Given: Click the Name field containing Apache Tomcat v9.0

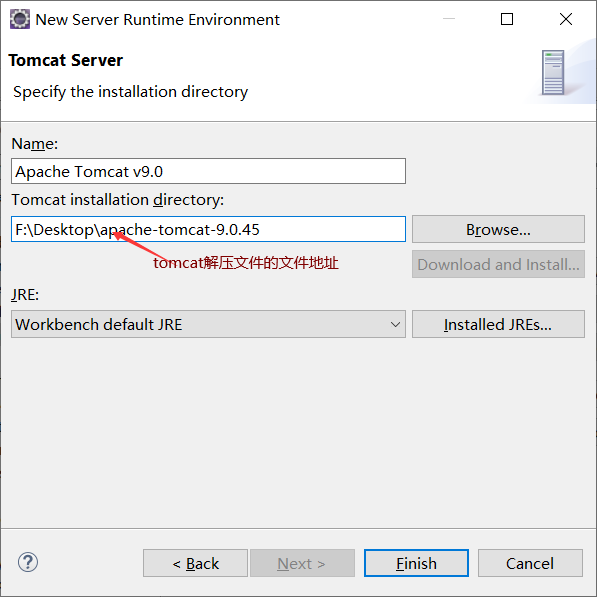Looking at the screenshot, I should pyautogui.click(x=208, y=171).
